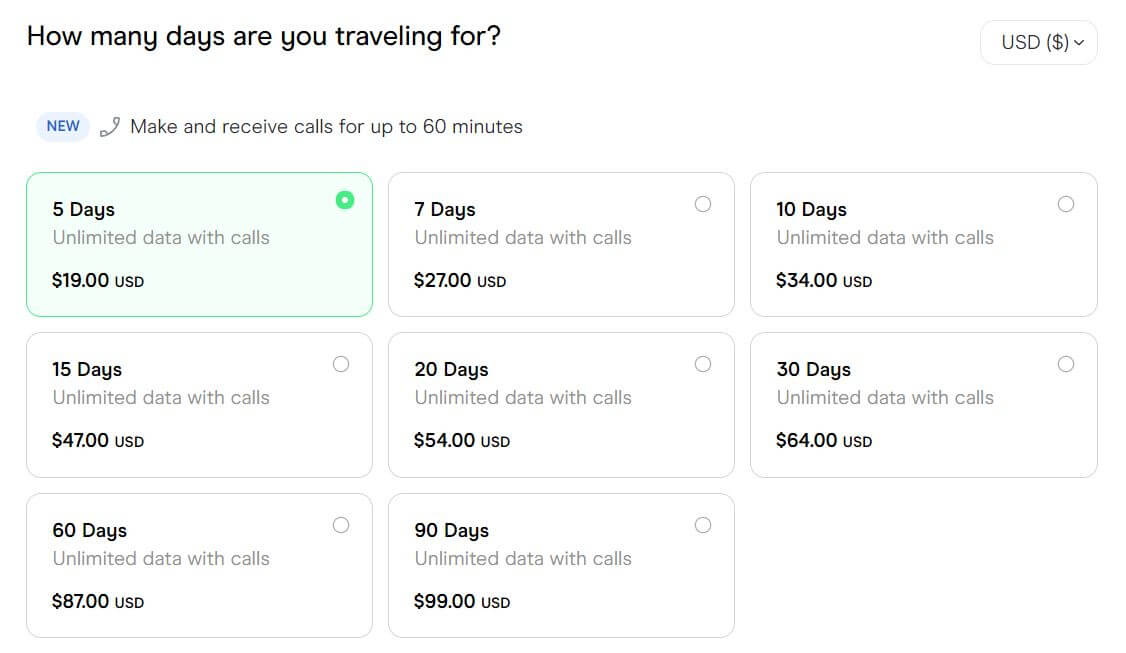Click the NEW badge label
This screenshot has width=1126, height=653.
[63, 127]
